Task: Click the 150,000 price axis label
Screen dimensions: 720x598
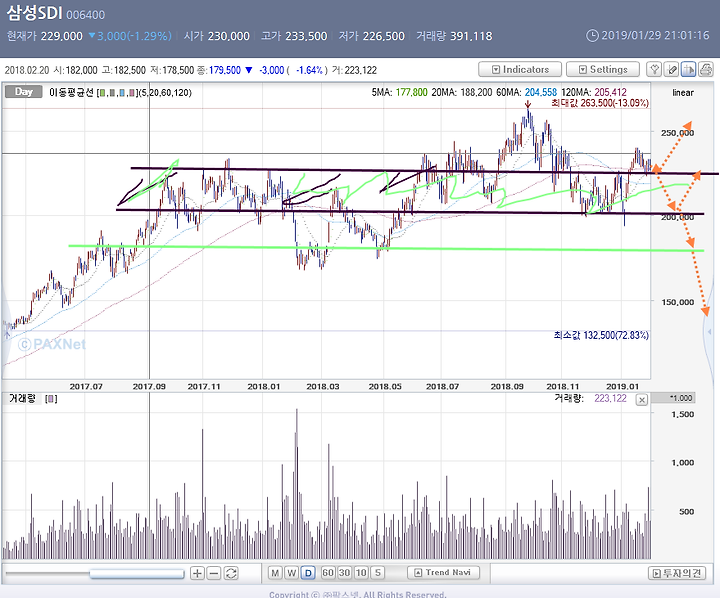Action: pos(677,302)
